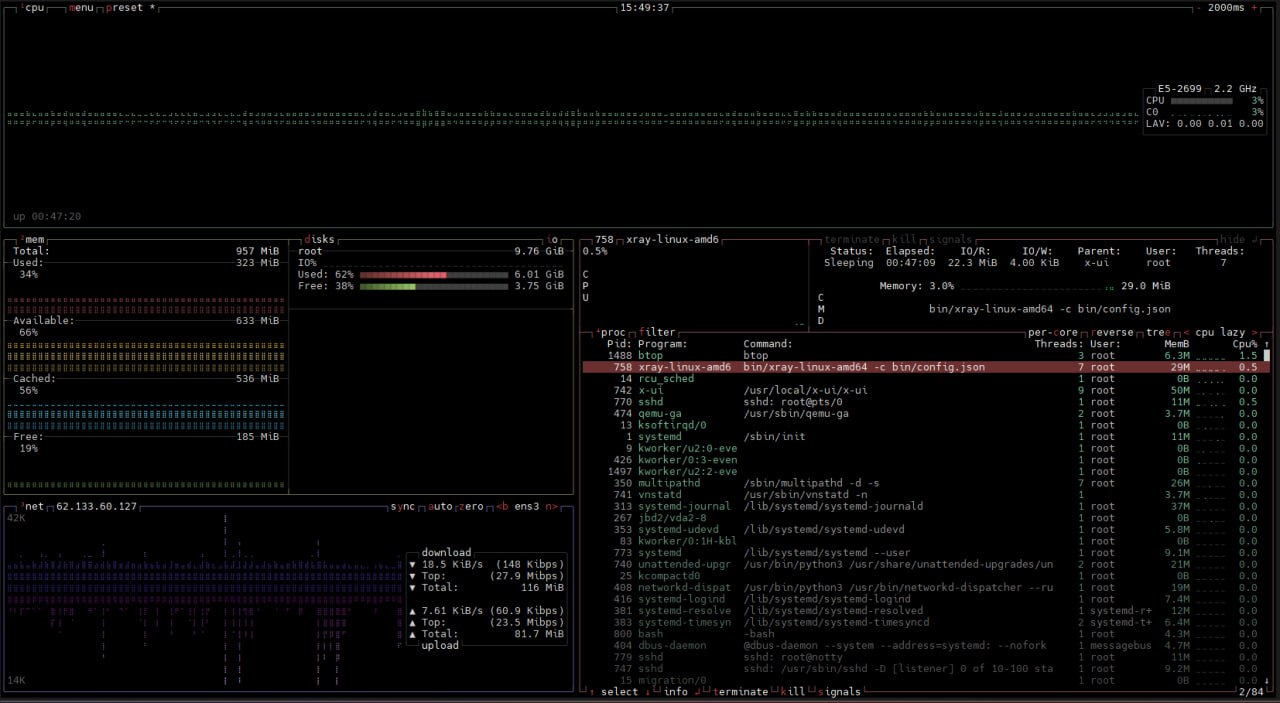The image size is (1280, 703).
Task: Open the process filter field
Action: [x=657, y=332]
